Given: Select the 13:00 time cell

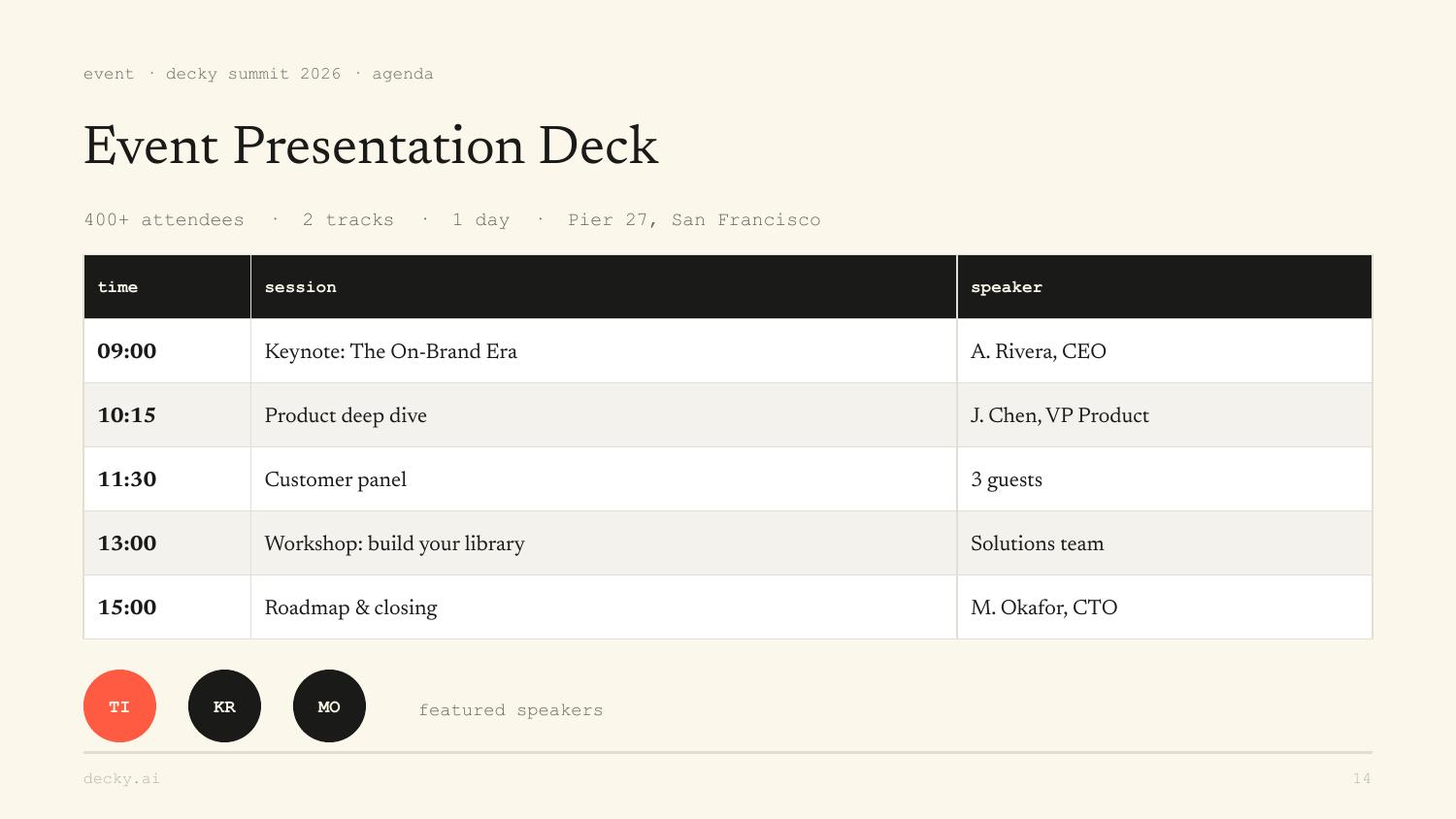Looking at the screenshot, I should (167, 543).
